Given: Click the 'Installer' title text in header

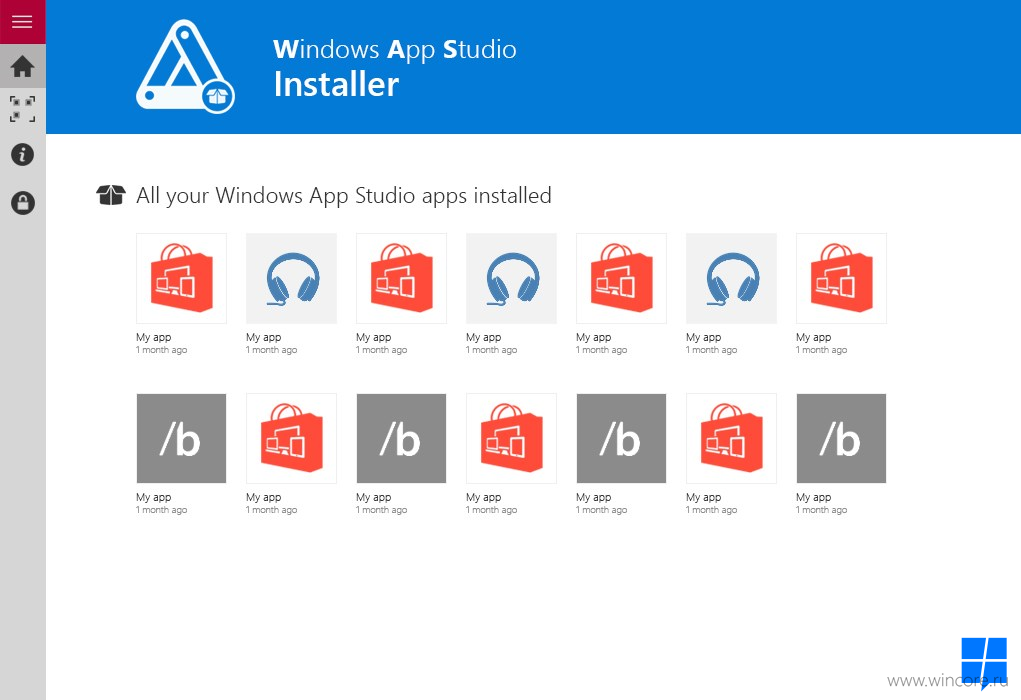Looking at the screenshot, I should coord(336,85).
